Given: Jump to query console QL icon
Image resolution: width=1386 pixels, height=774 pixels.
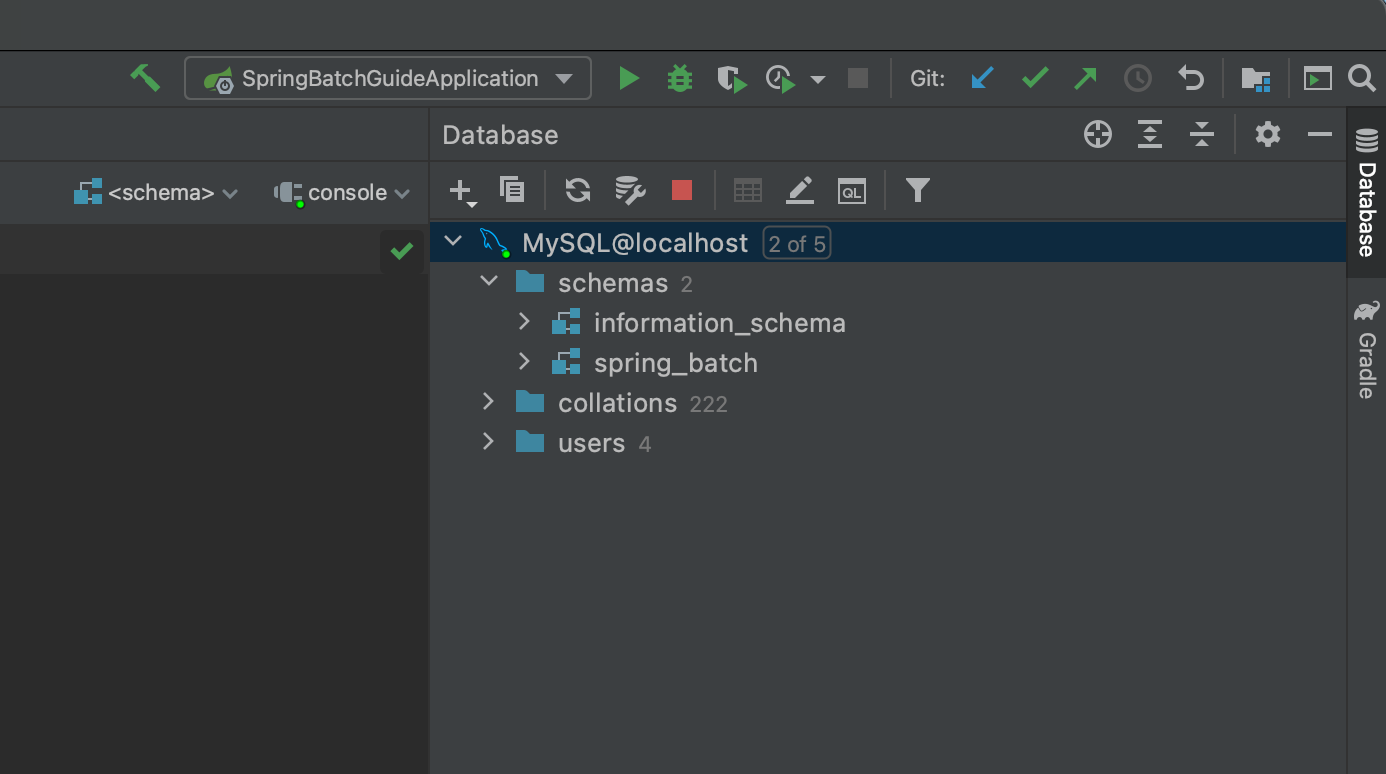Looking at the screenshot, I should click(x=852, y=190).
